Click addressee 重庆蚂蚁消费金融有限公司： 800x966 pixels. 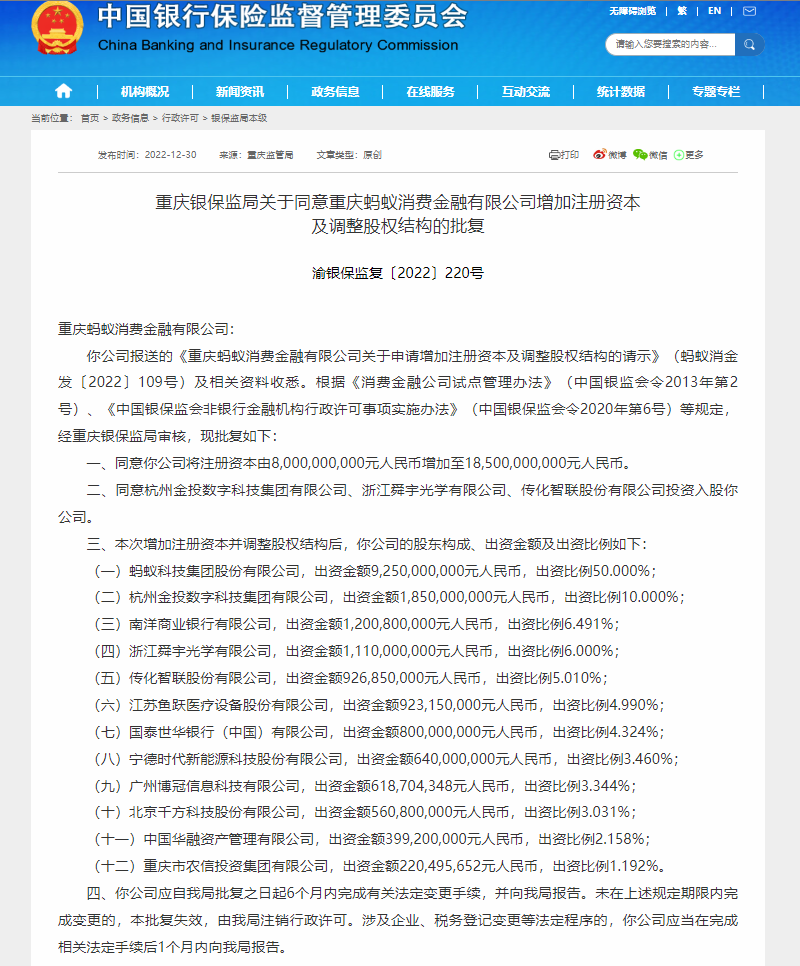pyautogui.click(x=146, y=329)
